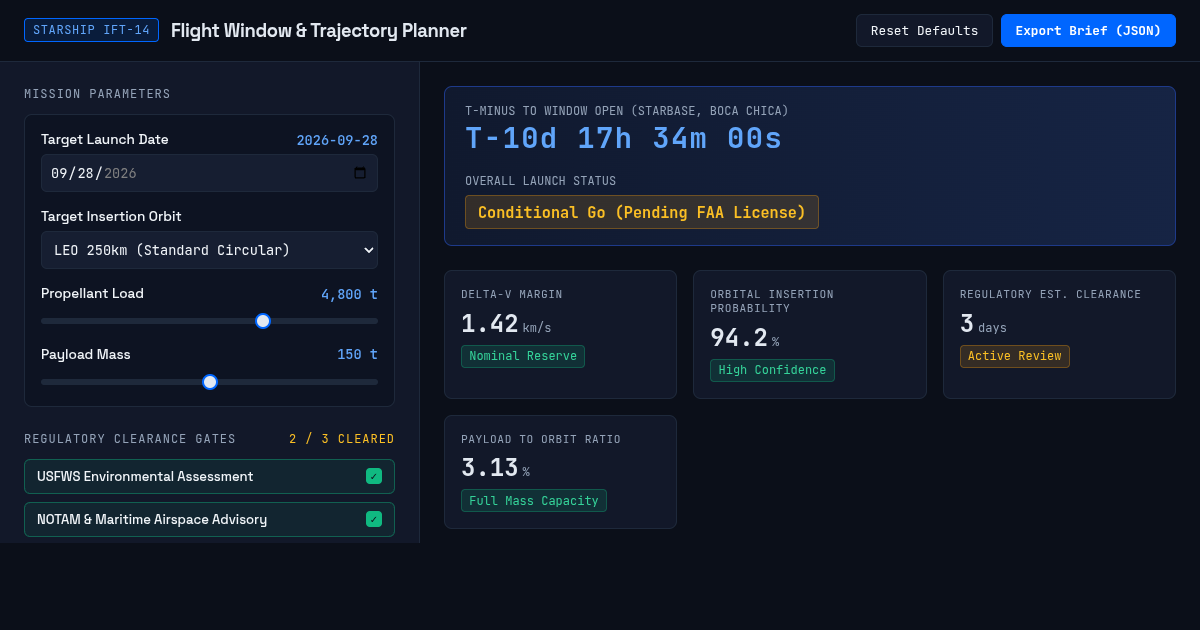Click the STARSHIP IFT-14 badge
The height and width of the screenshot is (630, 1200).
point(91,30)
